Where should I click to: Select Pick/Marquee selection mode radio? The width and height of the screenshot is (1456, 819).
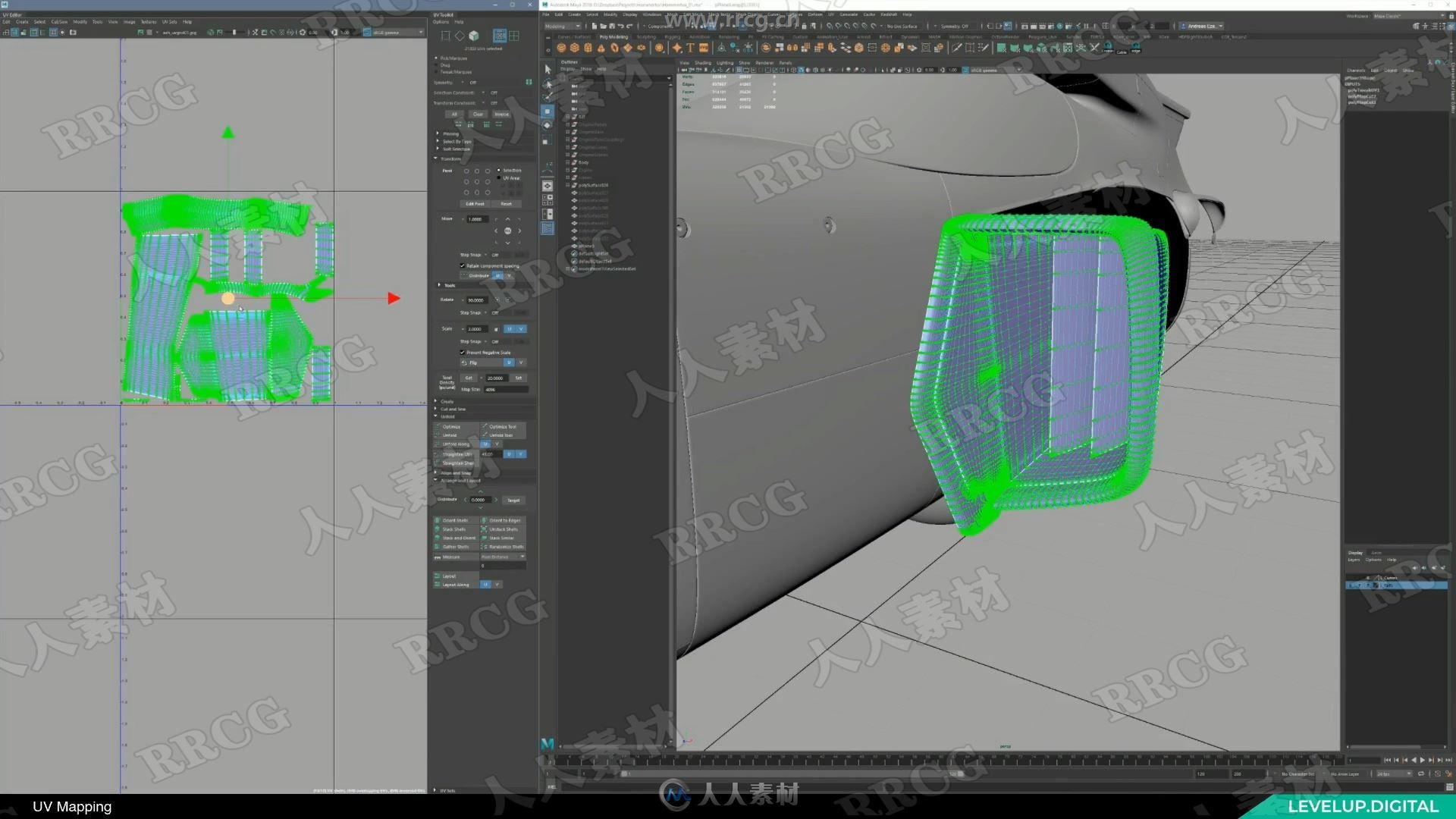[436, 58]
